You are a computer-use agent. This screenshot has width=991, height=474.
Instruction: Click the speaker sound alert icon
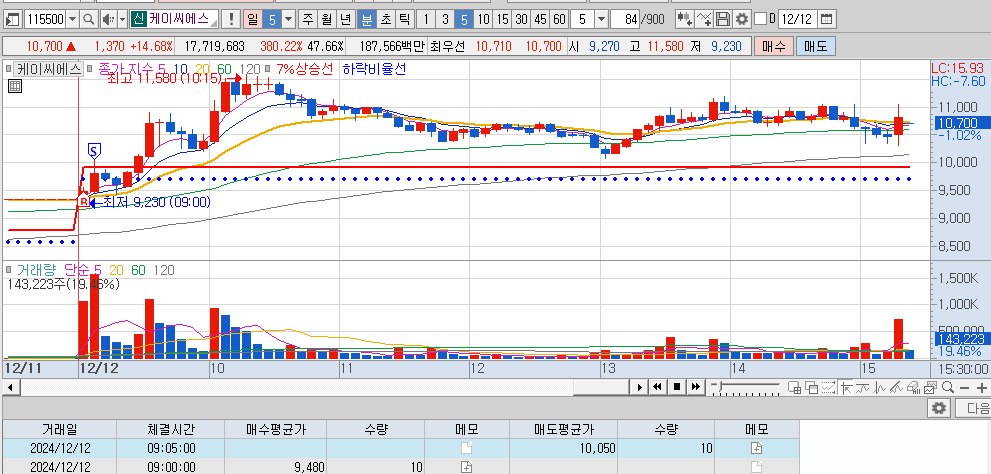(x=107, y=19)
